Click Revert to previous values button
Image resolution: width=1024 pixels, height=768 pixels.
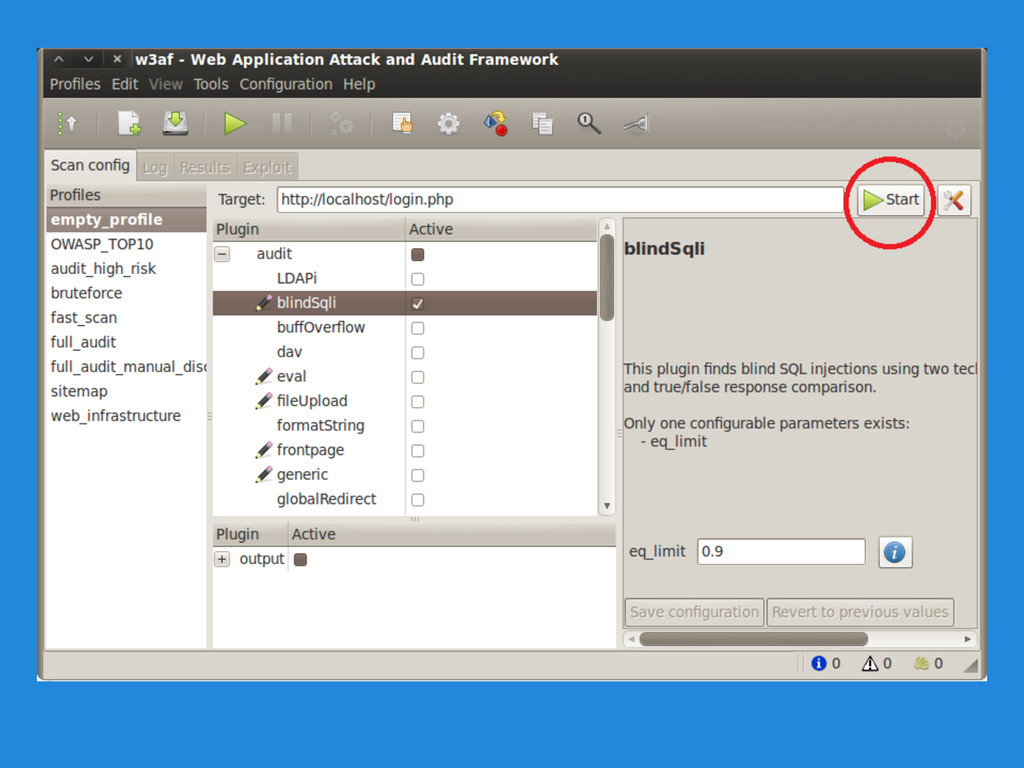click(x=860, y=612)
